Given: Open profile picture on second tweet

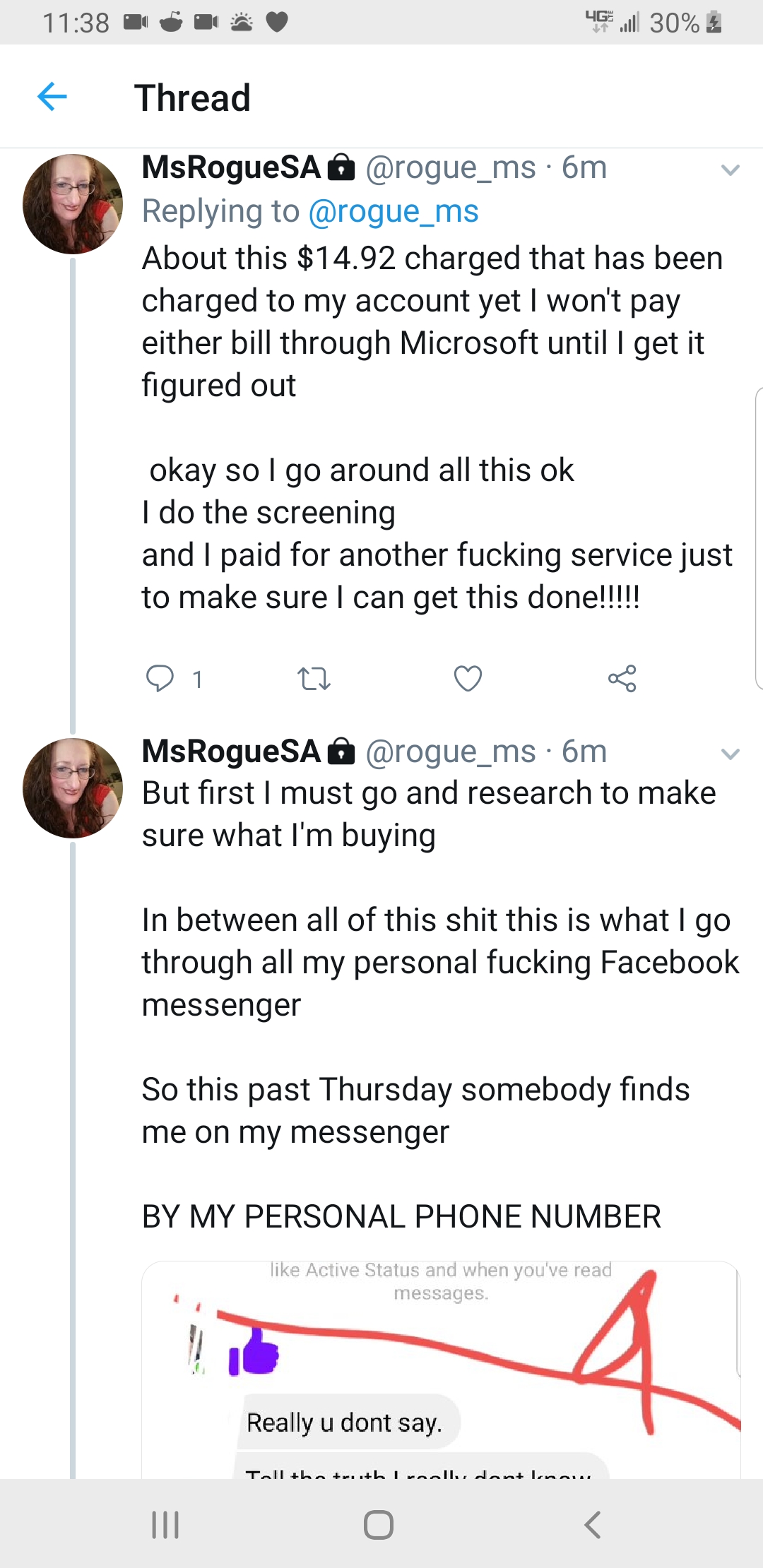Looking at the screenshot, I should [x=73, y=788].
